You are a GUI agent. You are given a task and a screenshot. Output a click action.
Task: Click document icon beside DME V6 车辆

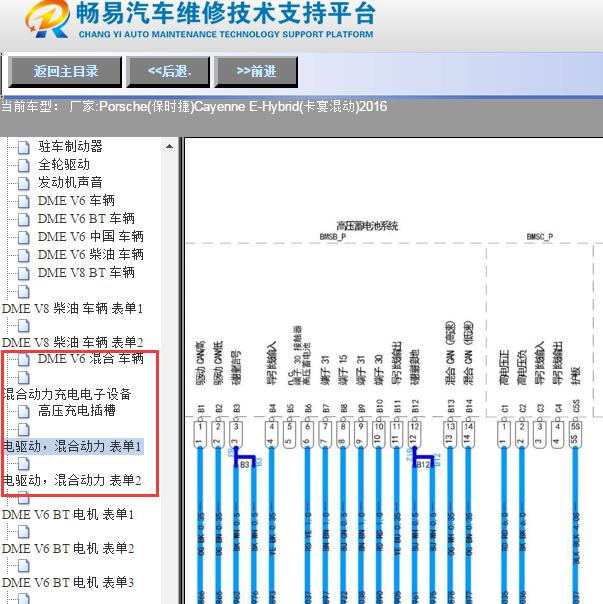[24, 201]
